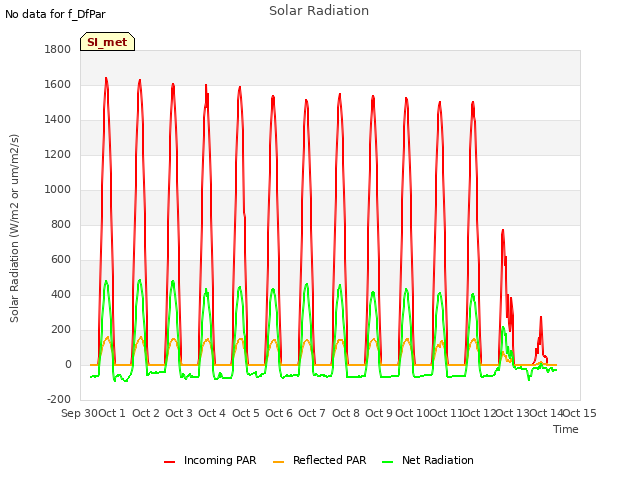Click the Sep 30 x-axis tick label
The image size is (640, 480).
[80, 413]
